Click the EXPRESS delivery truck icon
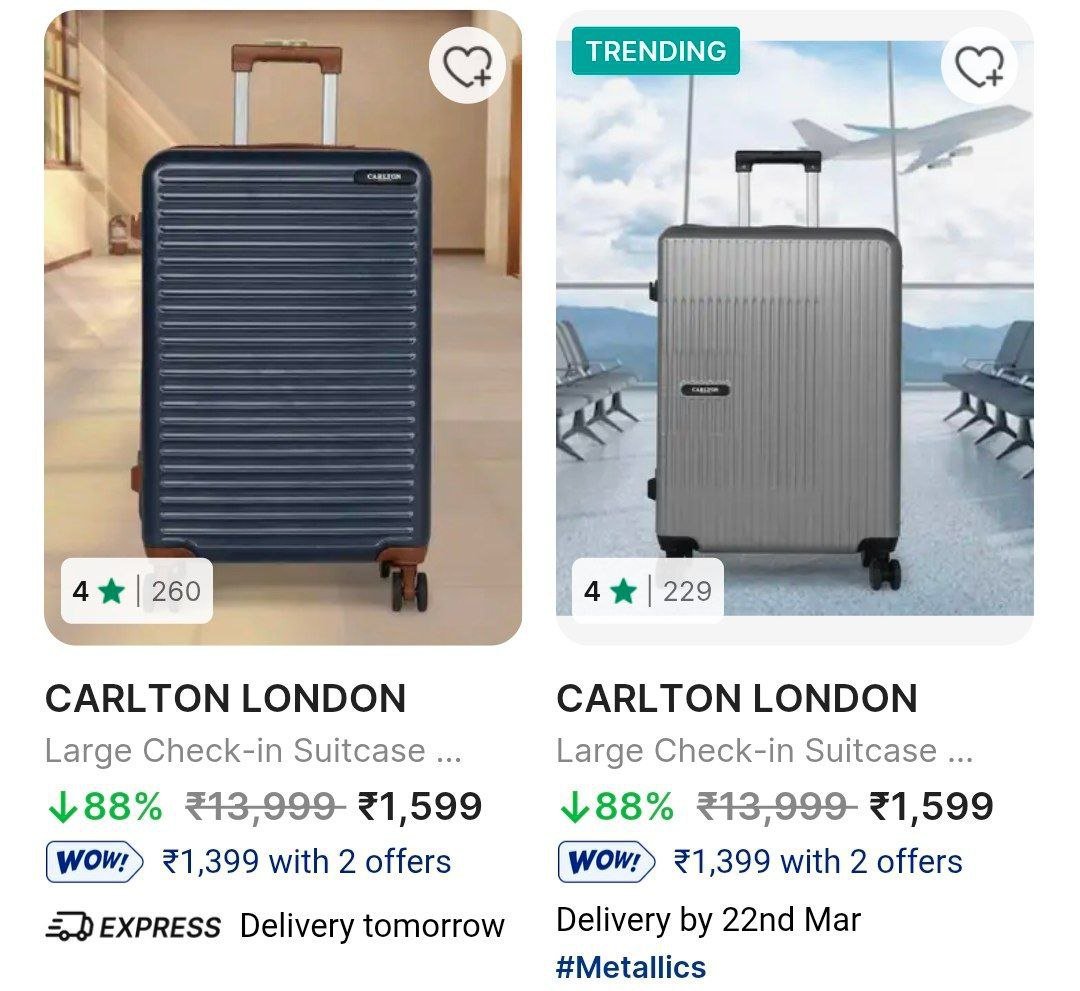The width and height of the screenshot is (1080, 991). pos(72,926)
